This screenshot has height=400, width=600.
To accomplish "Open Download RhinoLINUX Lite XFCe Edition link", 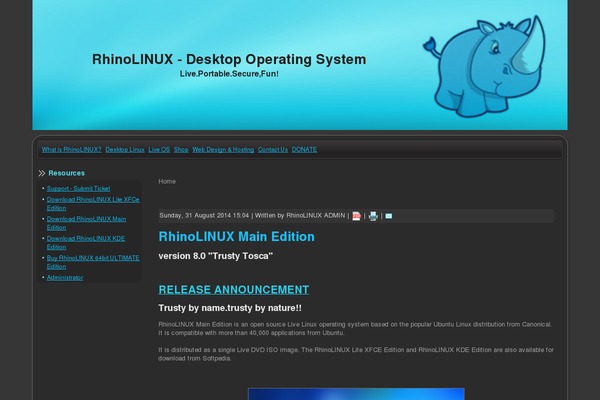I will (93, 204).
